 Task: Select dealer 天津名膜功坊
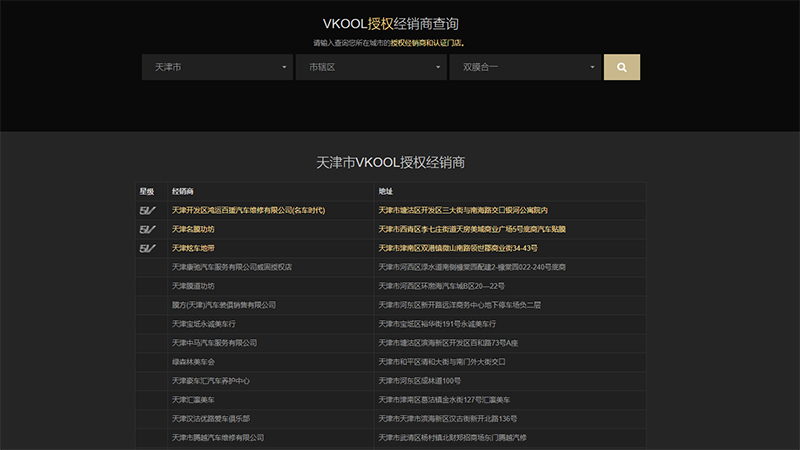193,229
